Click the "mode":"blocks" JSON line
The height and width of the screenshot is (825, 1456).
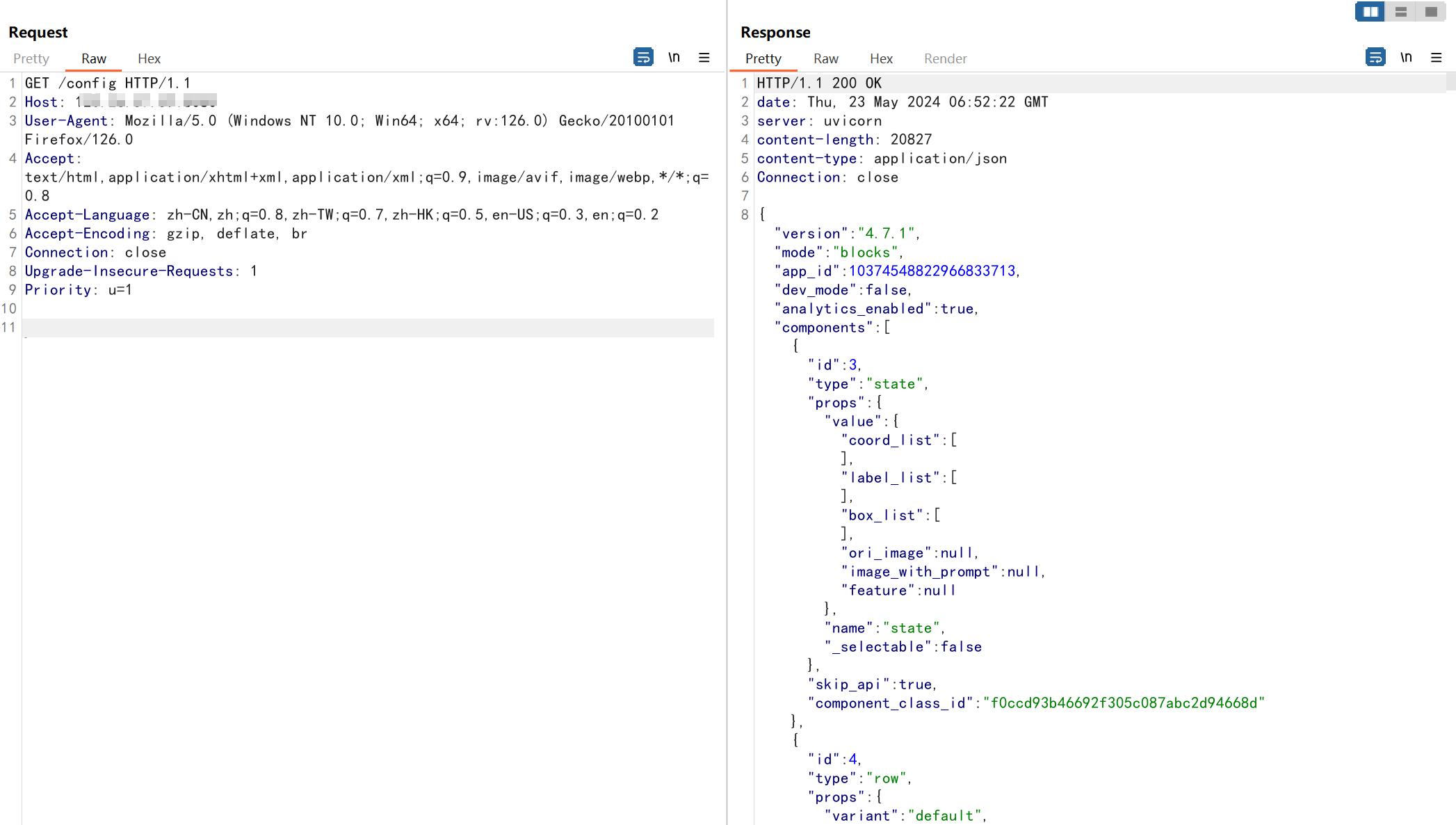click(x=839, y=253)
